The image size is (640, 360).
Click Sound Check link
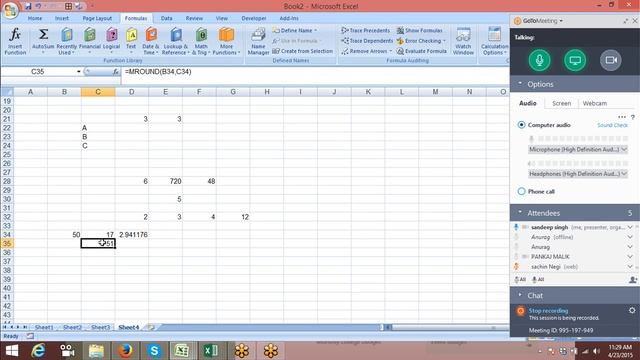coord(612,125)
